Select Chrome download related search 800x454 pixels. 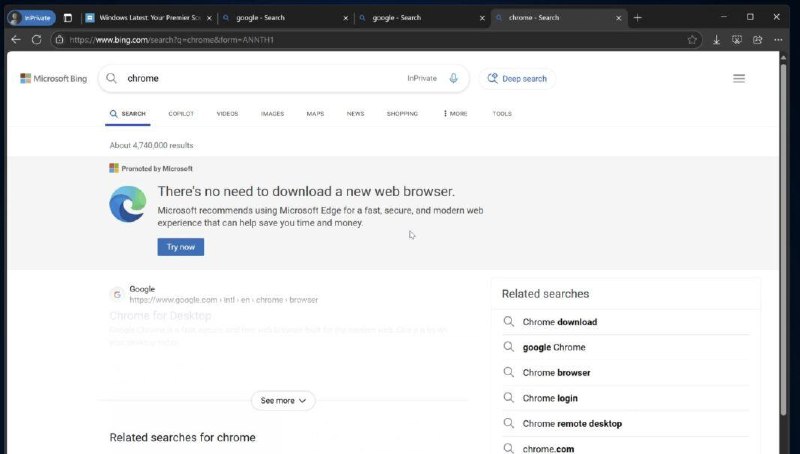(x=559, y=322)
